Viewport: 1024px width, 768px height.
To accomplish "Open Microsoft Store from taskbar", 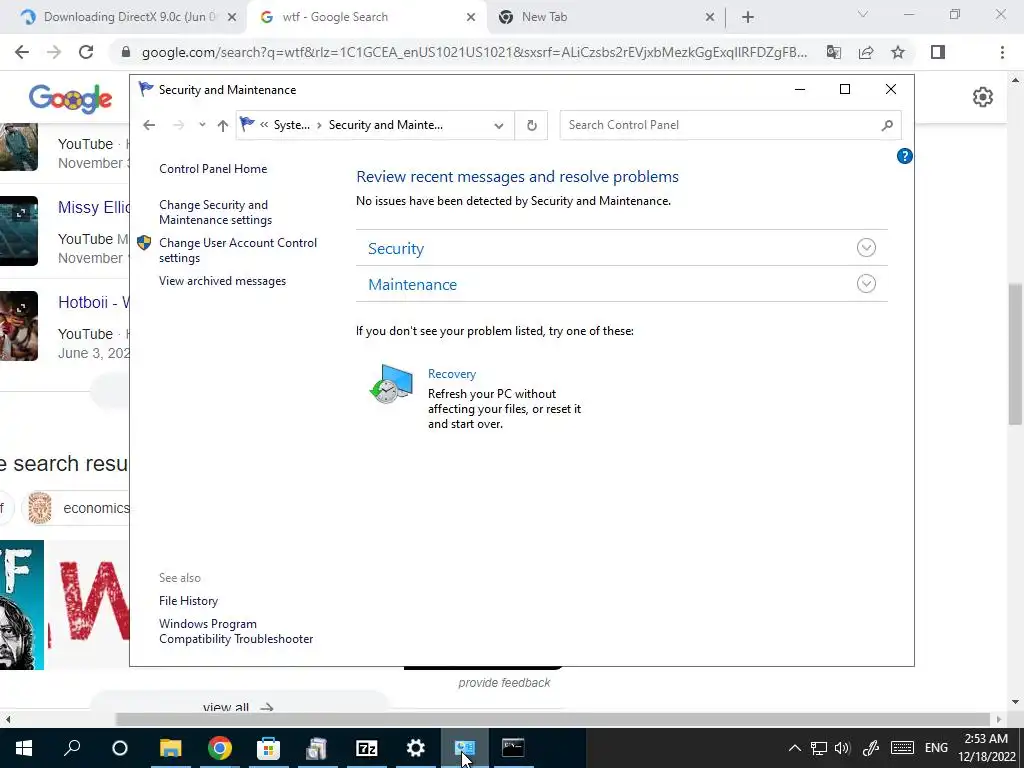I will (x=268, y=748).
